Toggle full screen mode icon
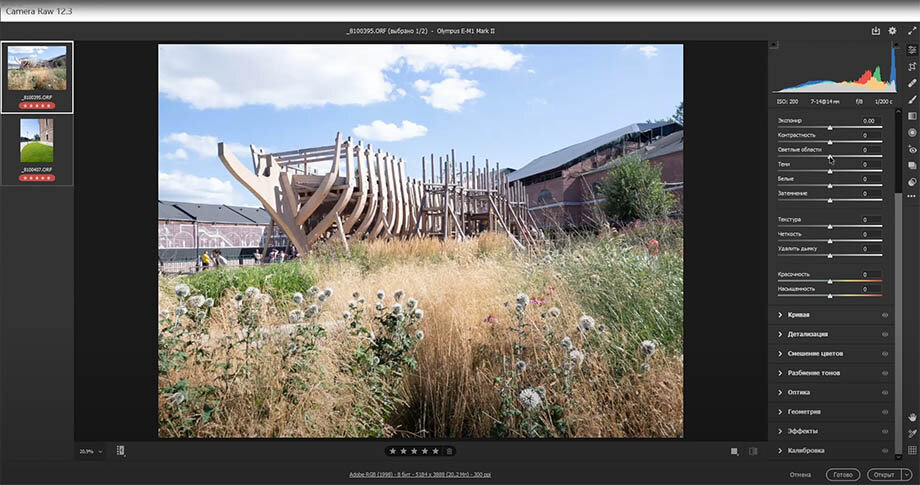The width and height of the screenshot is (920, 485). click(912, 31)
